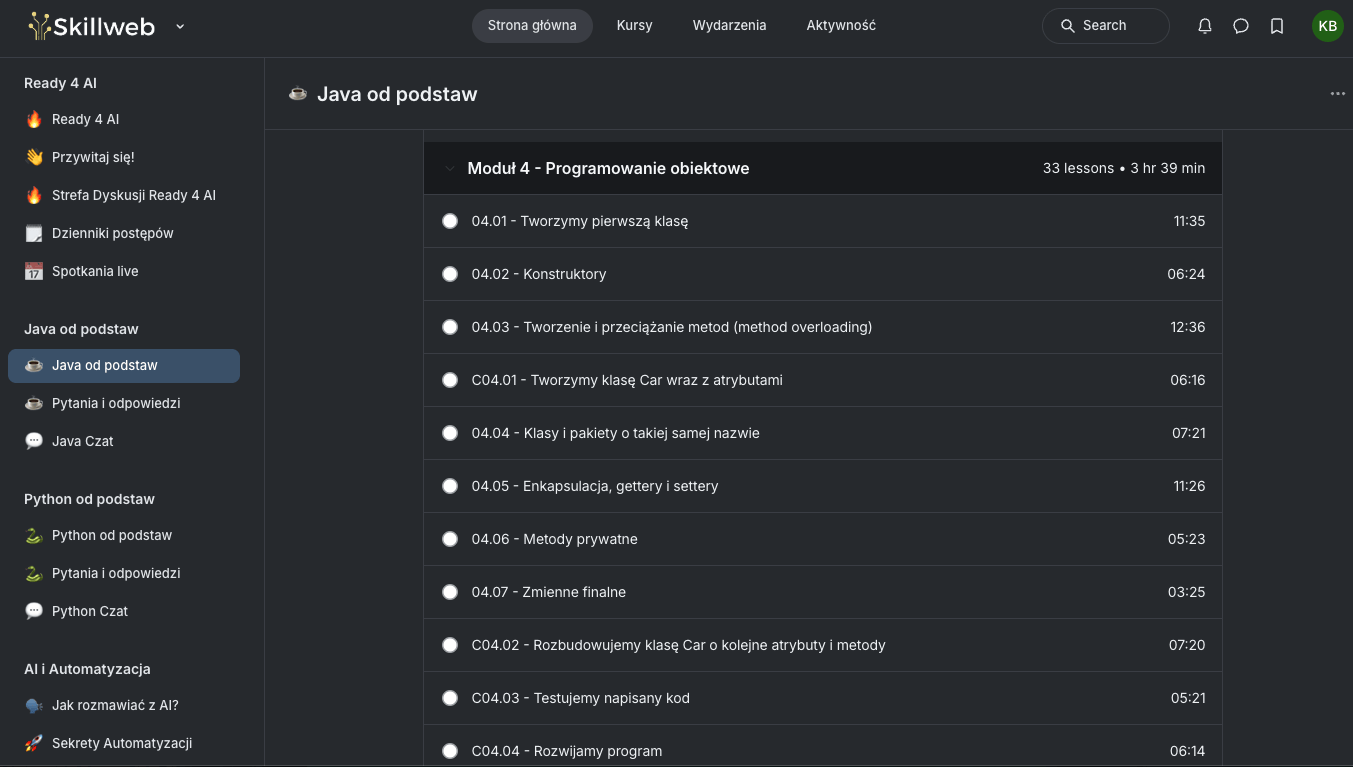1353x767 pixels.
Task: Open messages with the chat bubble icon
Action: pyautogui.click(x=1241, y=26)
